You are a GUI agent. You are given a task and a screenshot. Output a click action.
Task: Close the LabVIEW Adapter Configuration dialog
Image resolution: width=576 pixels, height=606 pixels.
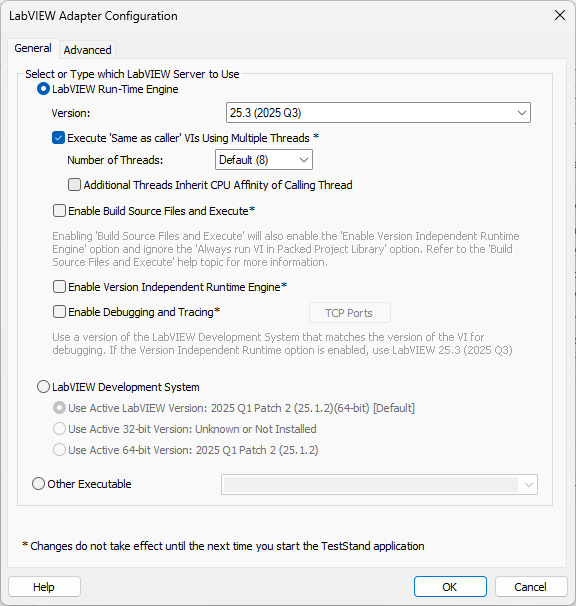tap(560, 15)
